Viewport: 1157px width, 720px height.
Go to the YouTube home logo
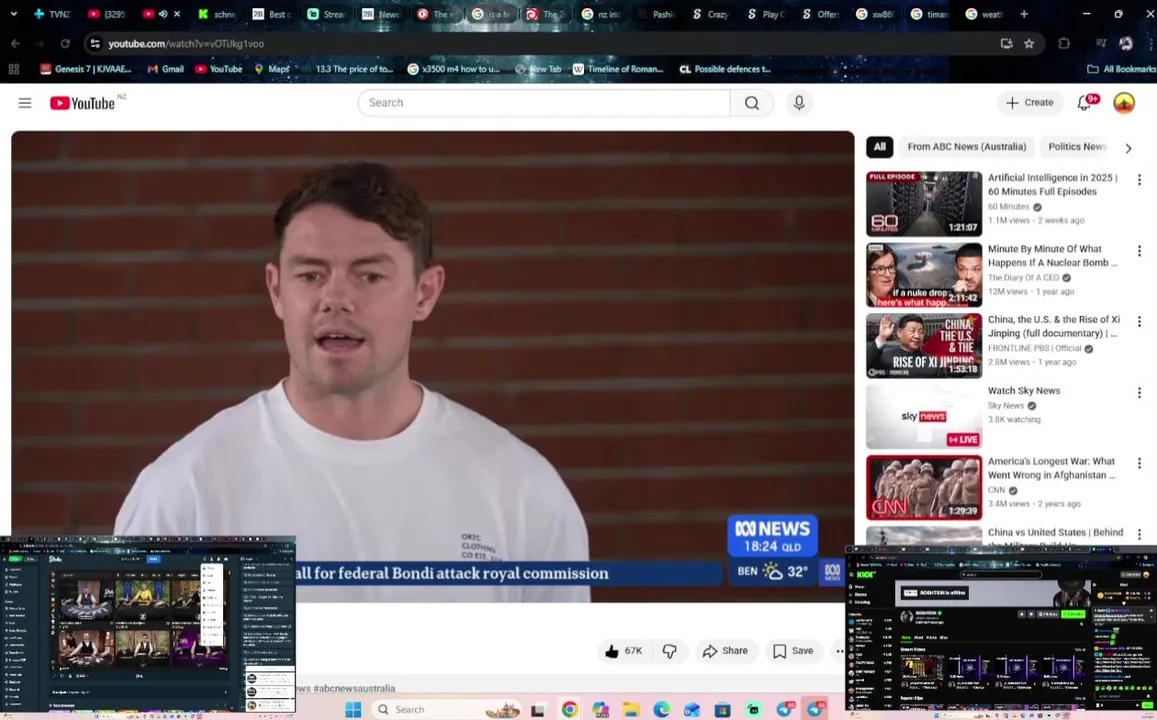[x=83, y=103]
